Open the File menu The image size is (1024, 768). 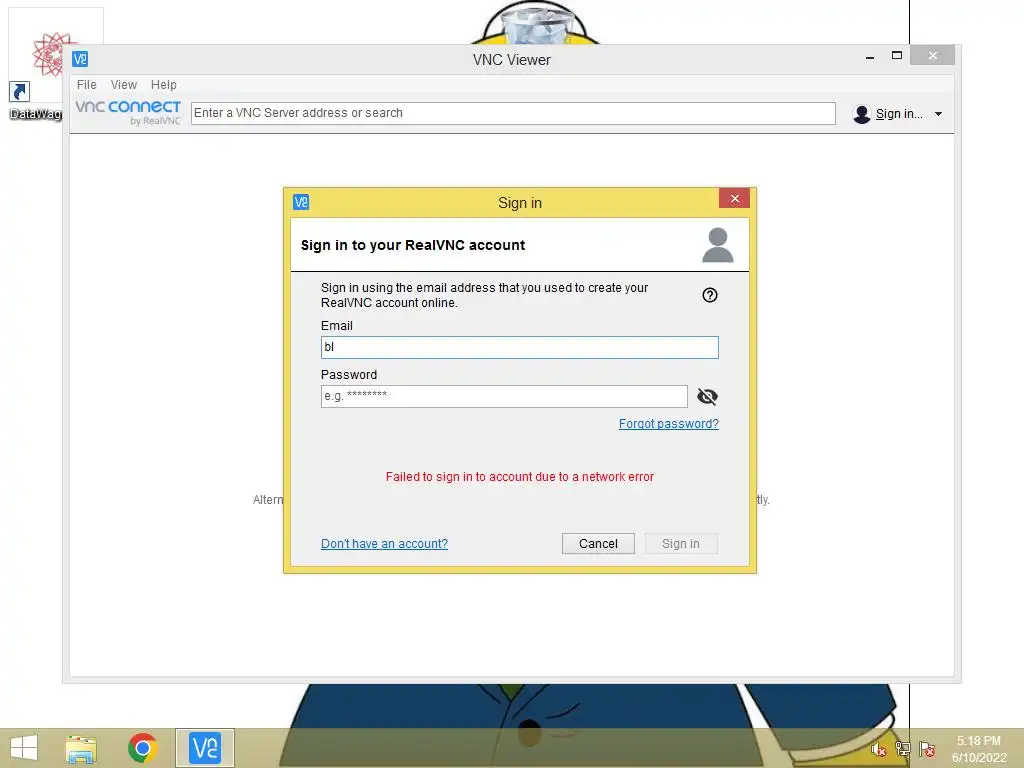[86, 85]
